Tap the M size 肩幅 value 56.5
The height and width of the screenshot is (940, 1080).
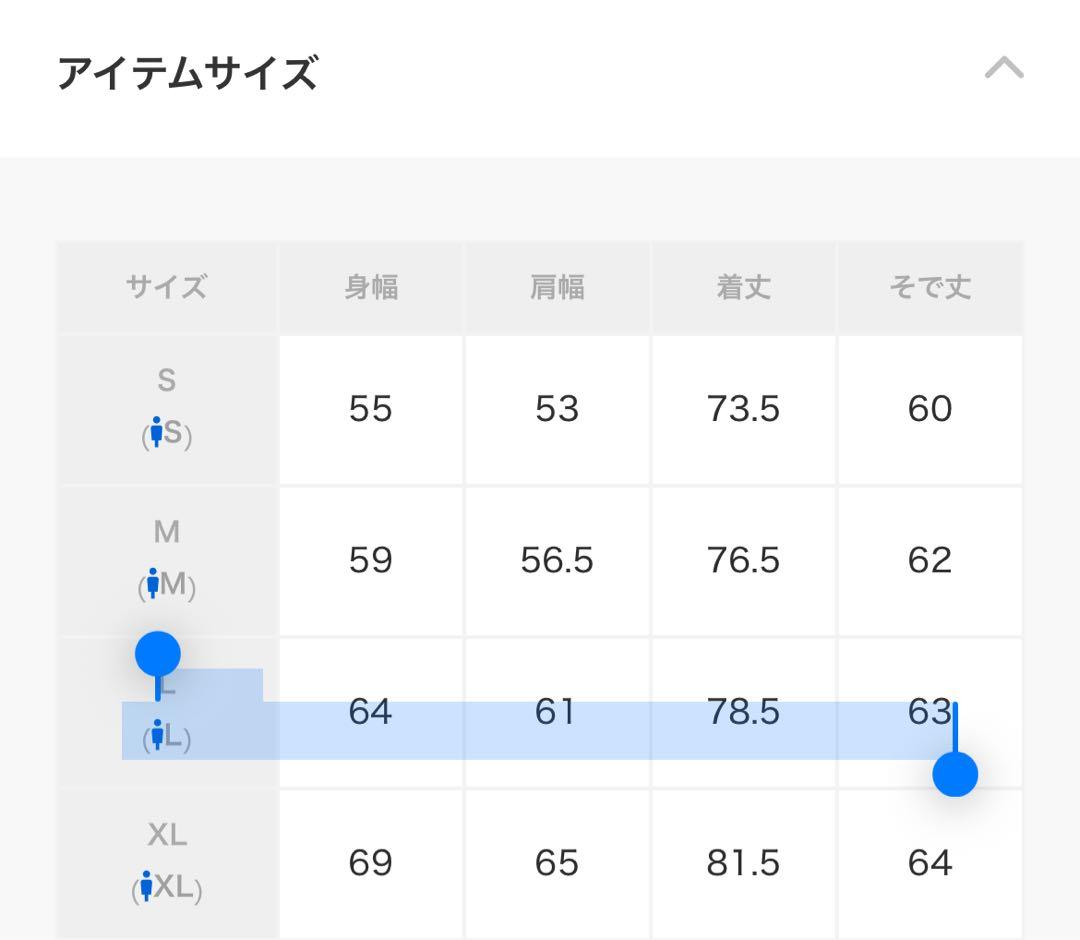coord(557,561)
